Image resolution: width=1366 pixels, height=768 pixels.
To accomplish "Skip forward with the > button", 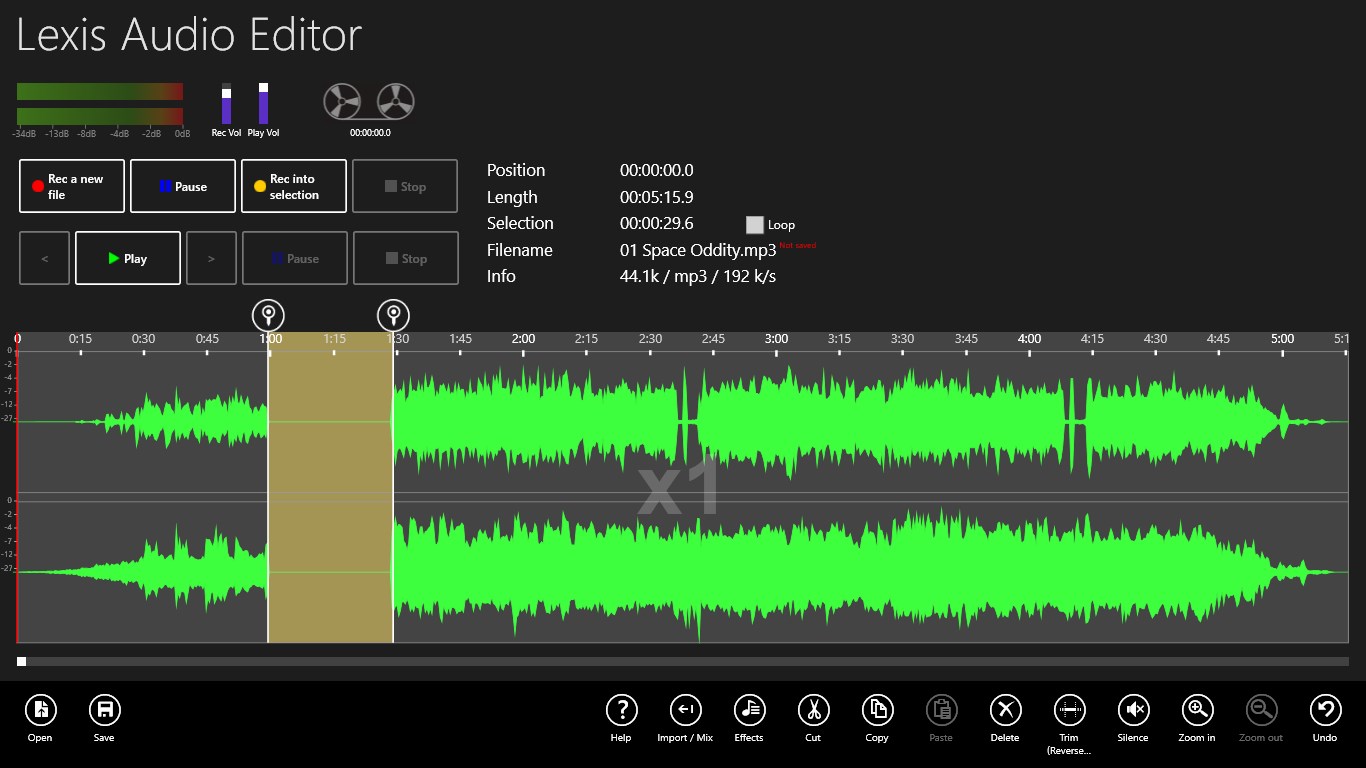I will 211,258.
